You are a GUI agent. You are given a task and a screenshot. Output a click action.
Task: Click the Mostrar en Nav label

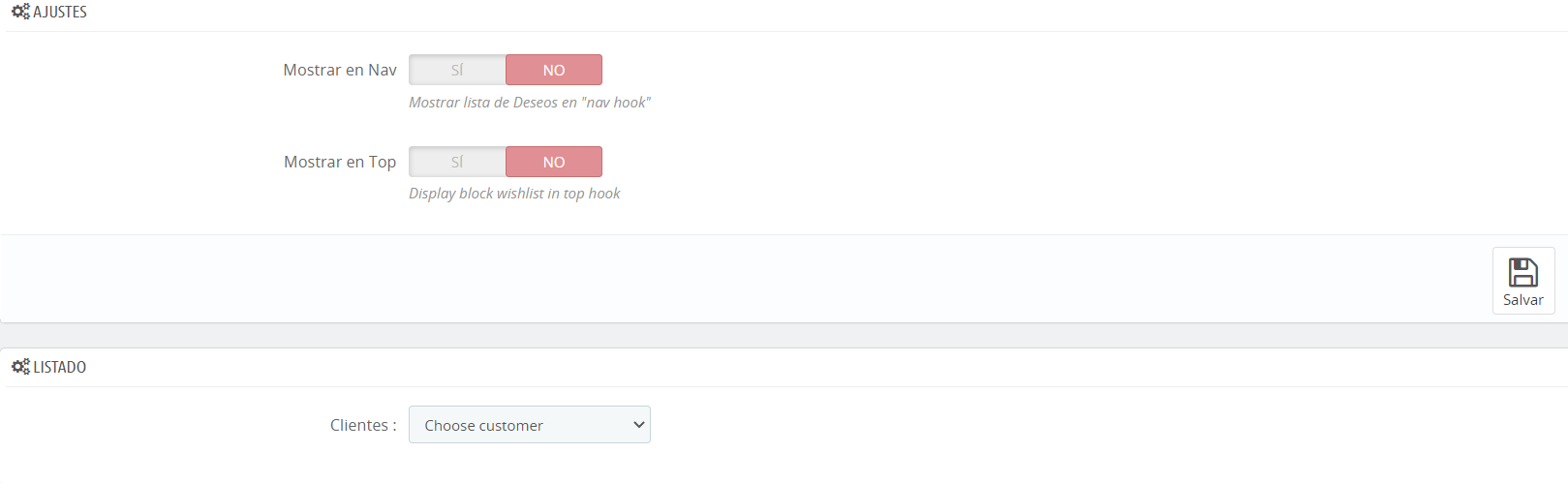pyautogui.click(x=340, y=70)
